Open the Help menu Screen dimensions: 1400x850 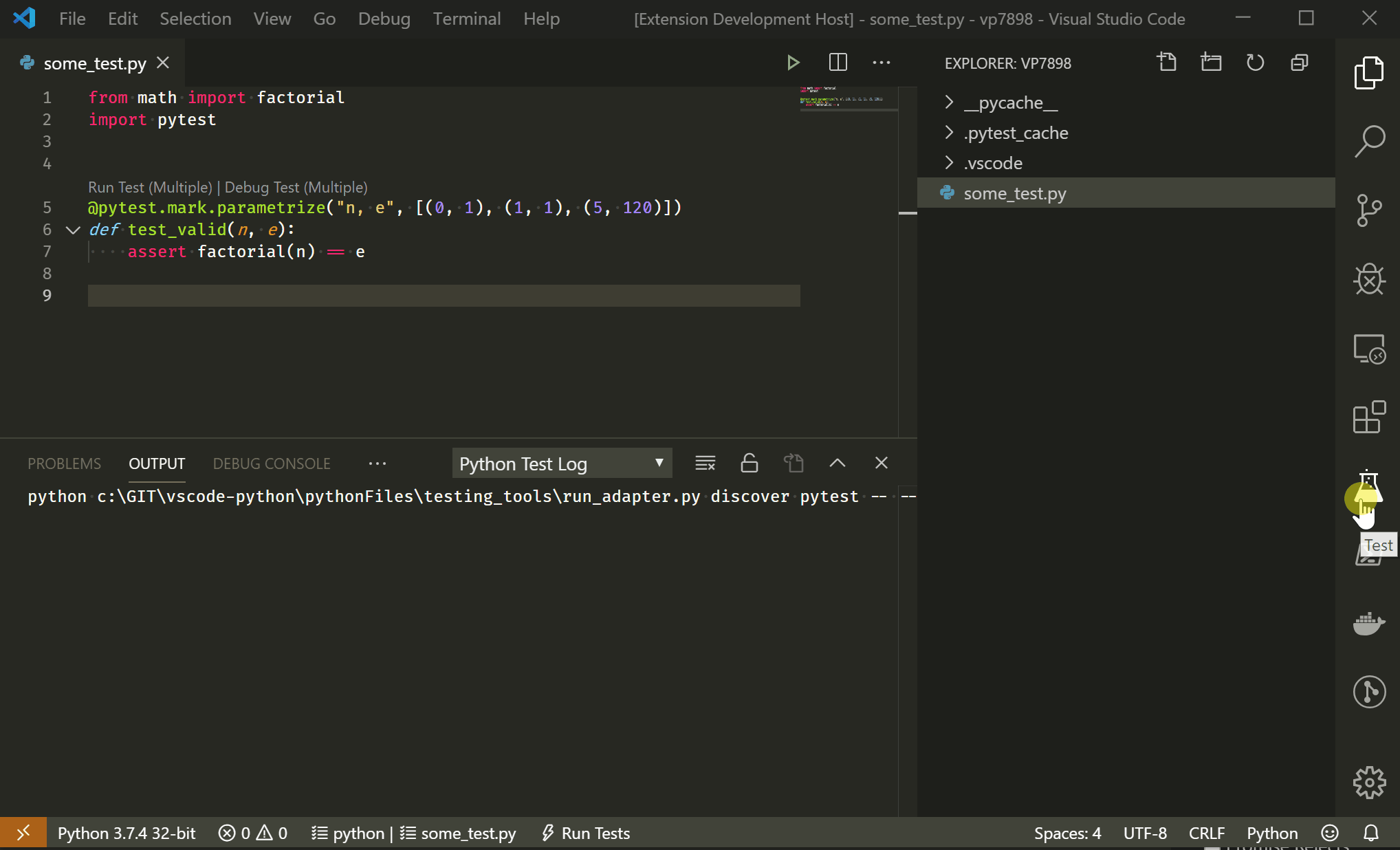pyautogui.click(x=541, y=19)
